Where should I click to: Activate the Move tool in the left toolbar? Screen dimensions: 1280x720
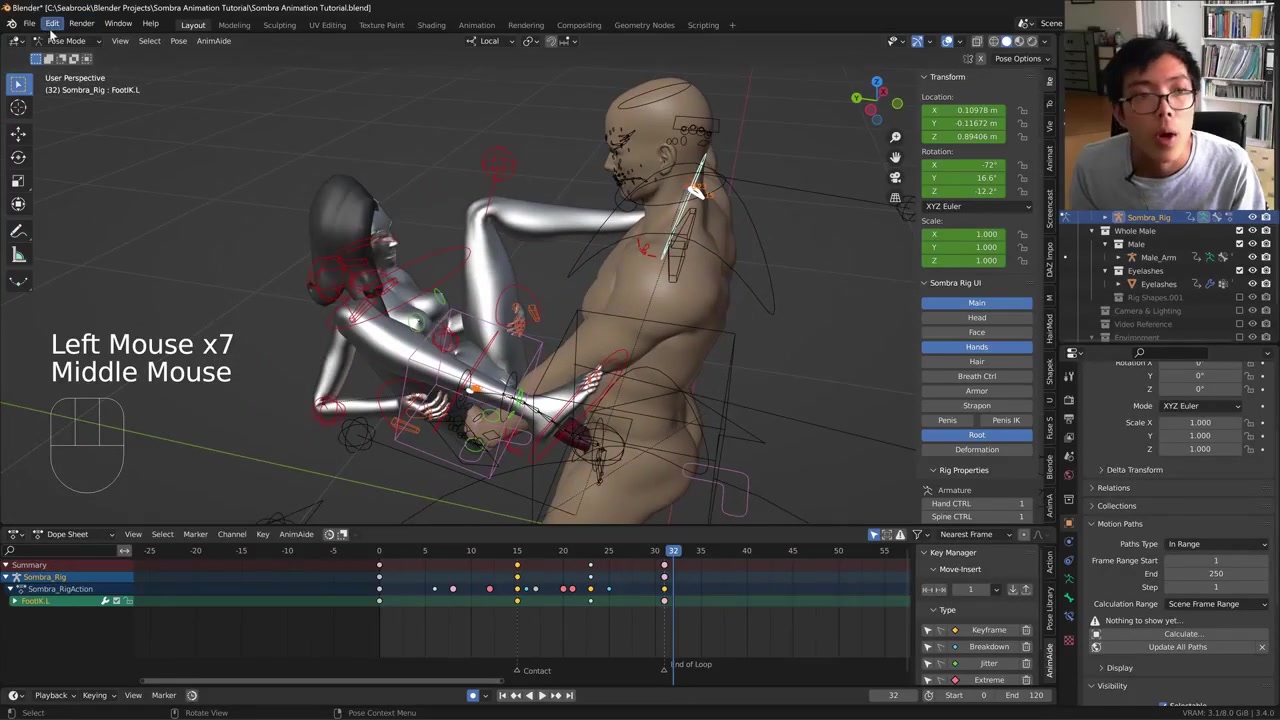click(18, 133)
